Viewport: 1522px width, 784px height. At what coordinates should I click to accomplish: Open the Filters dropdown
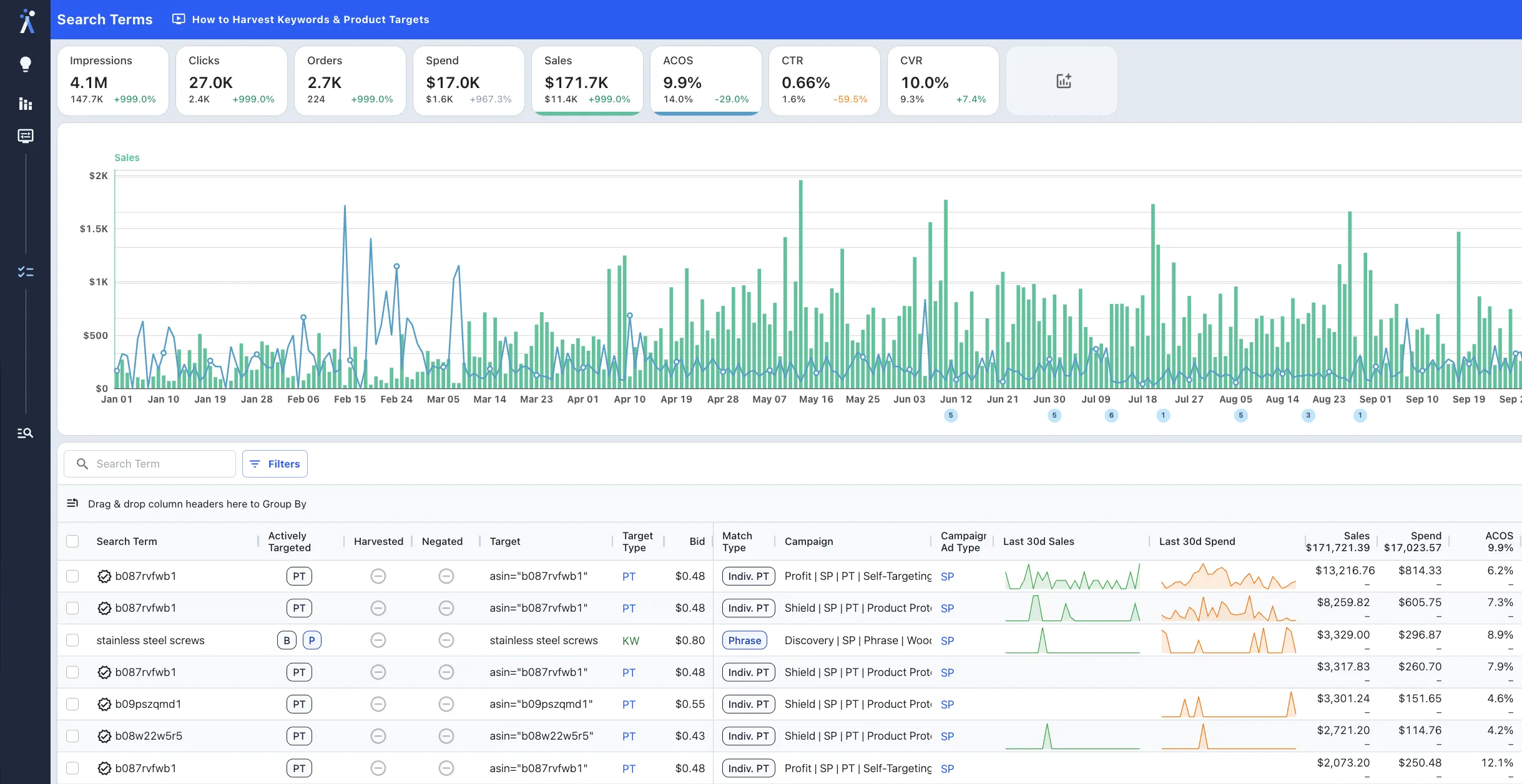pos(275,464)
